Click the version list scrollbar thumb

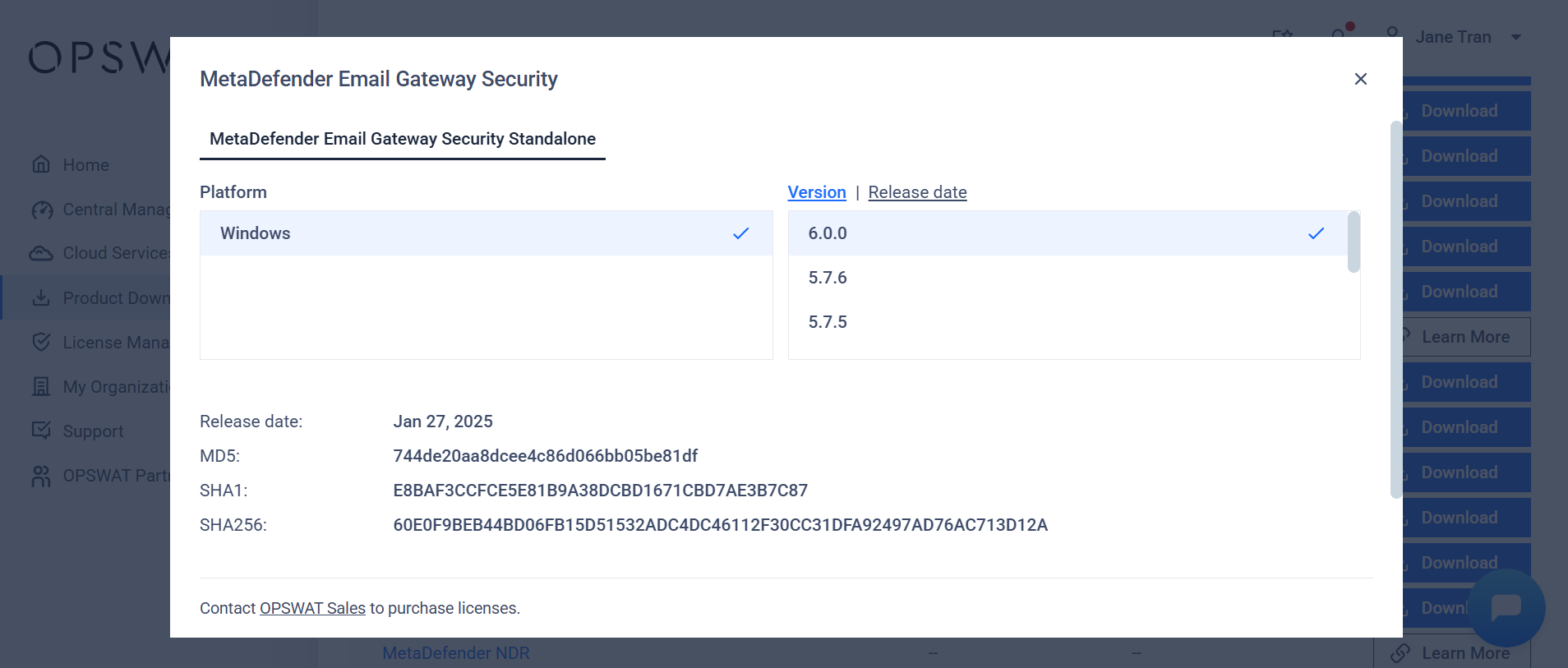[x=1354, y=242]
